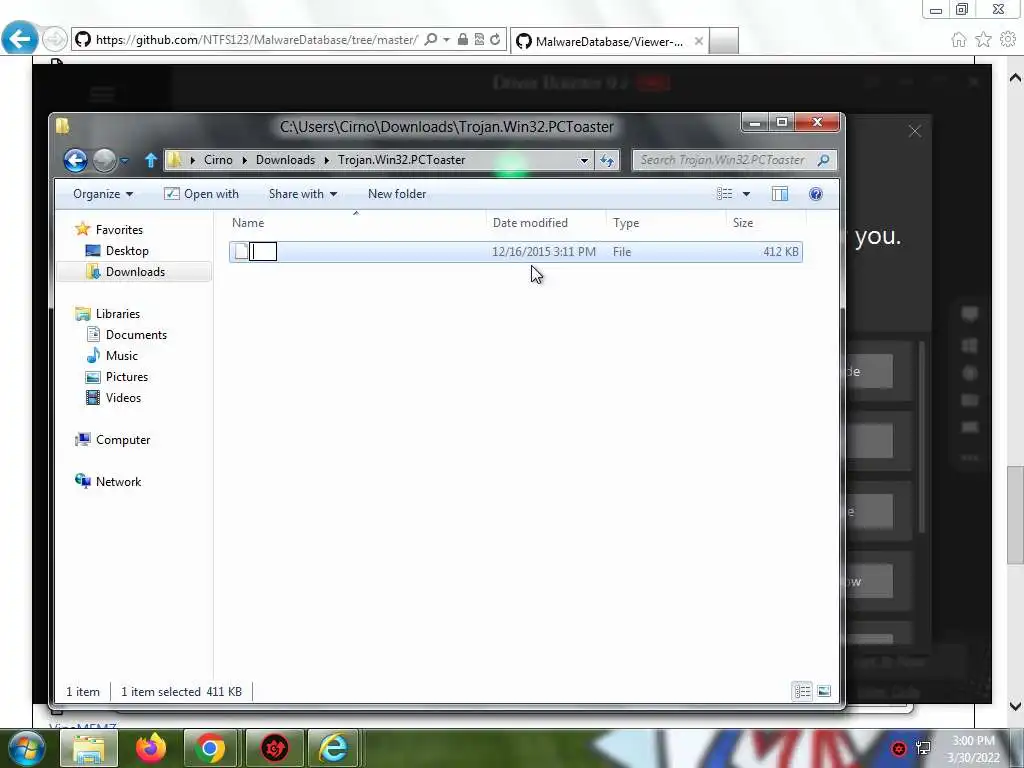Select the MalwareDatabase/Viewer browser tab

point(609,41)
